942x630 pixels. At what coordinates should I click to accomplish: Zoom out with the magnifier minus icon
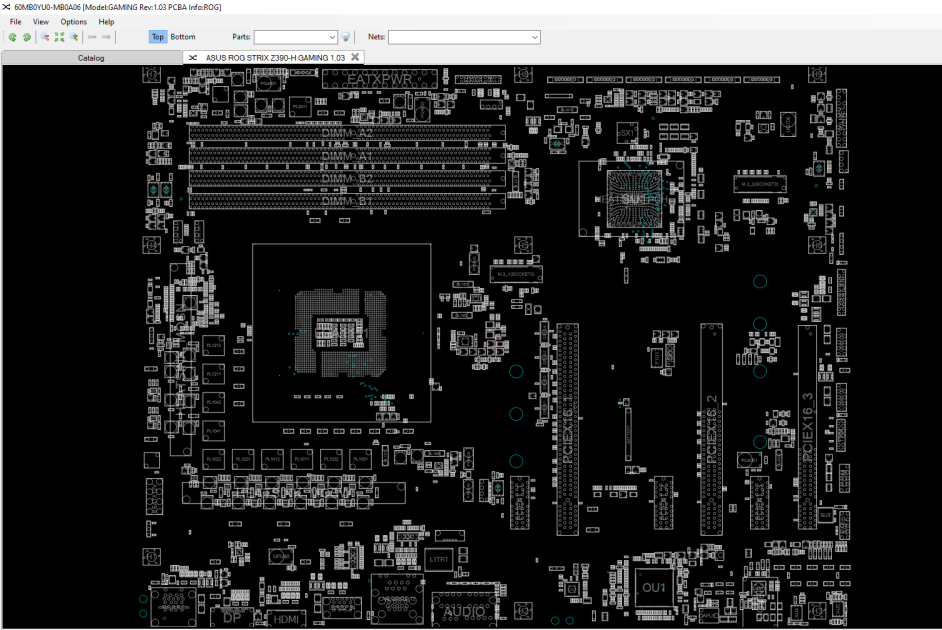[45, 37]
